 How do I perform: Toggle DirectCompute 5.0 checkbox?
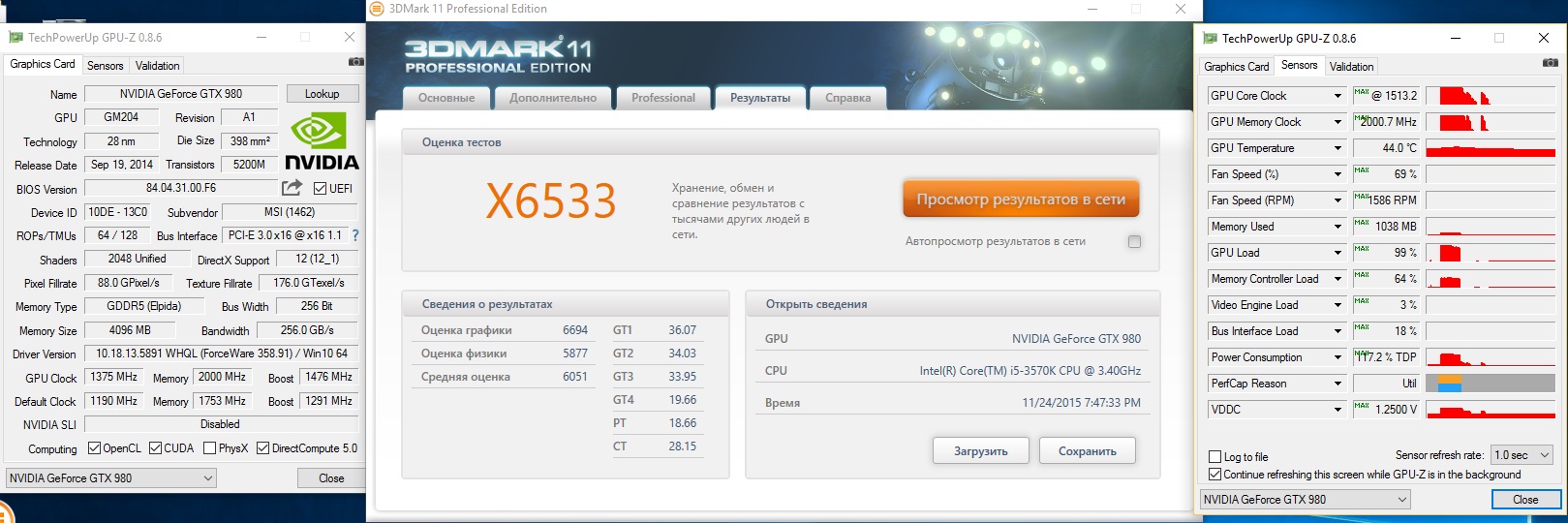click(x=262, y=448)
